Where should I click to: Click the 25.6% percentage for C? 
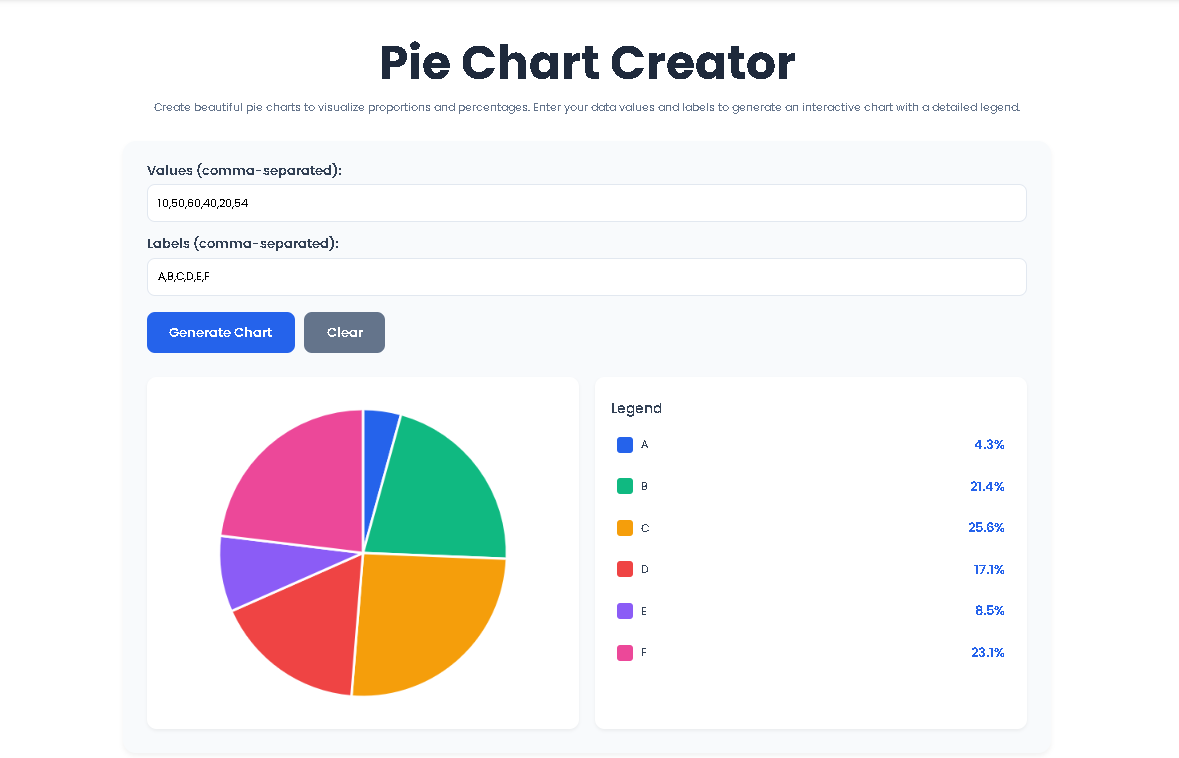coord(988,527)
